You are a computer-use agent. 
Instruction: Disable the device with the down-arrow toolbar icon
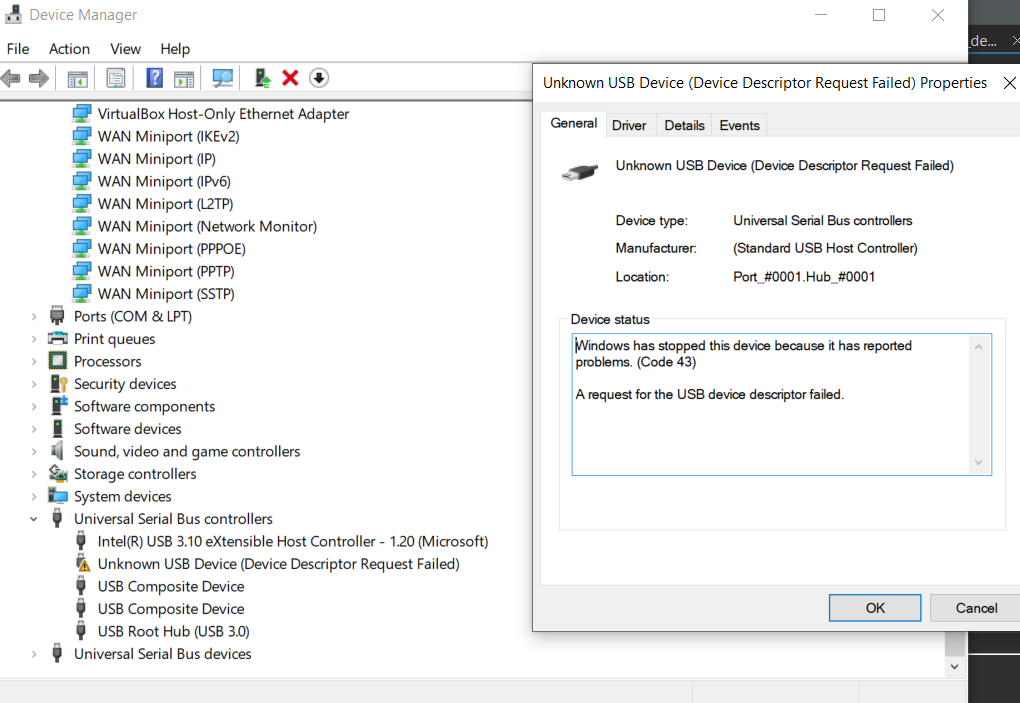click(x=318, y=78)
